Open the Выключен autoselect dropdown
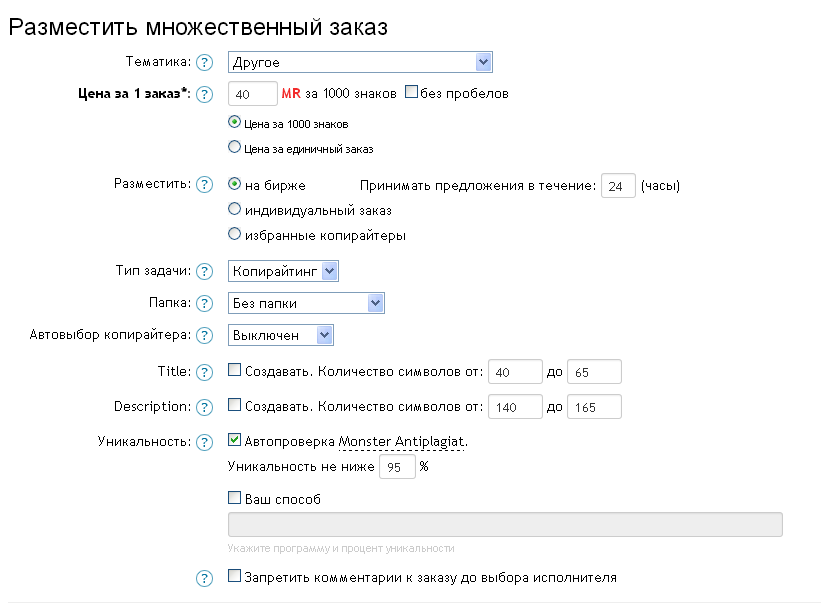This screenshot has height=603, width=821. coord(281,335)
